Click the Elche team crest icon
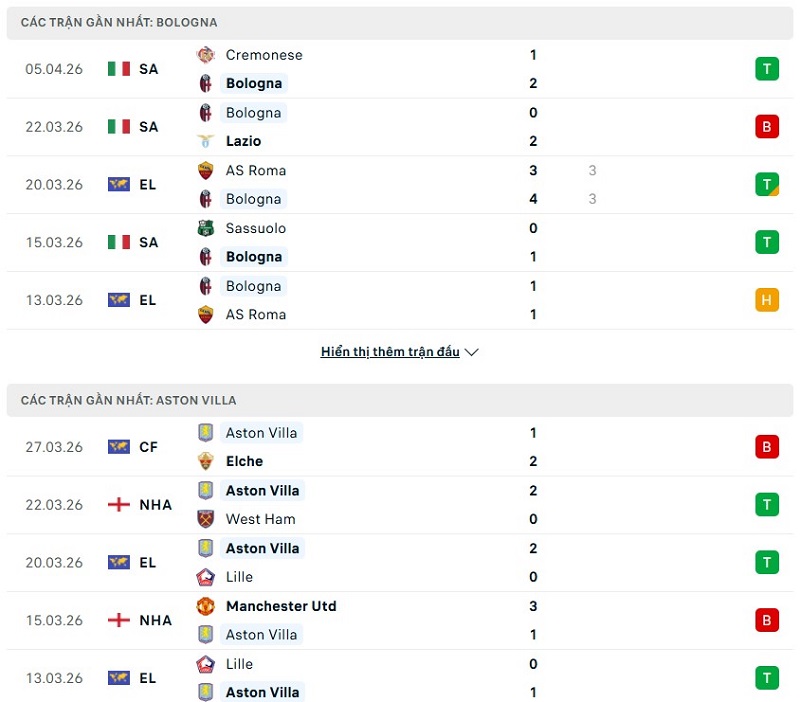This screenshot has width=800, height=702. [206, 461]
